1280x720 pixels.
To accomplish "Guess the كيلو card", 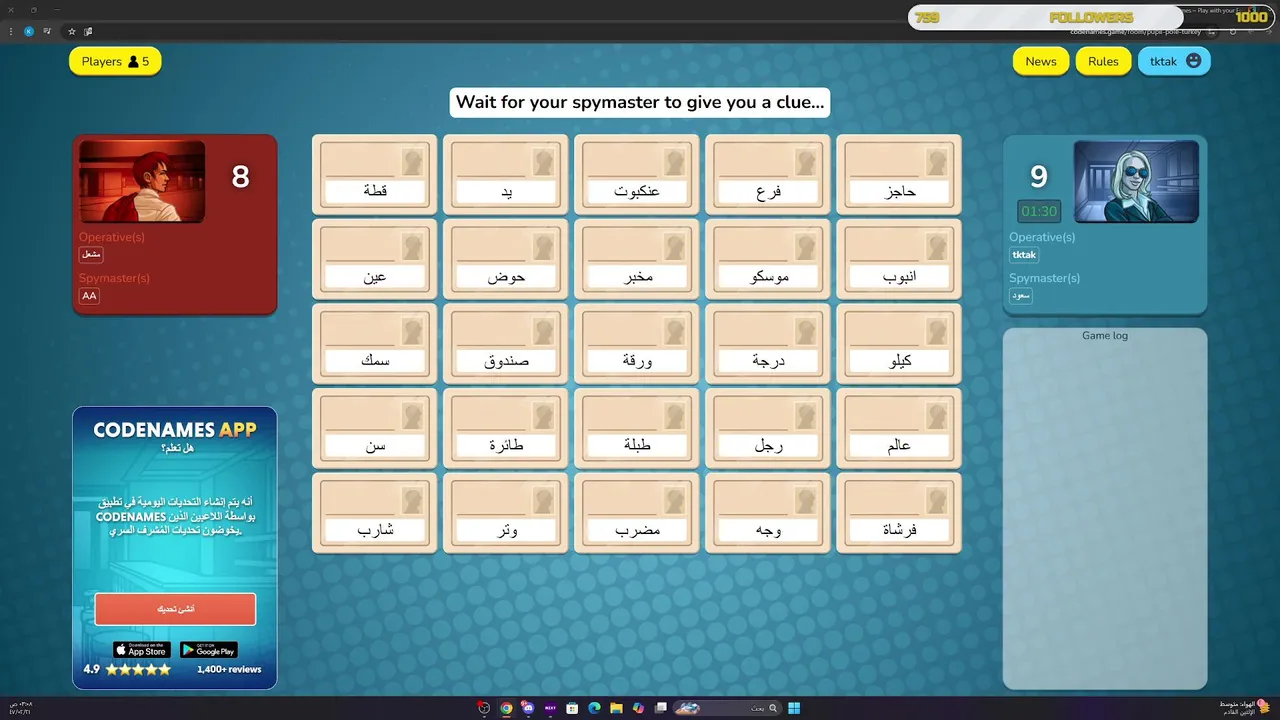I will click(899, 344).
